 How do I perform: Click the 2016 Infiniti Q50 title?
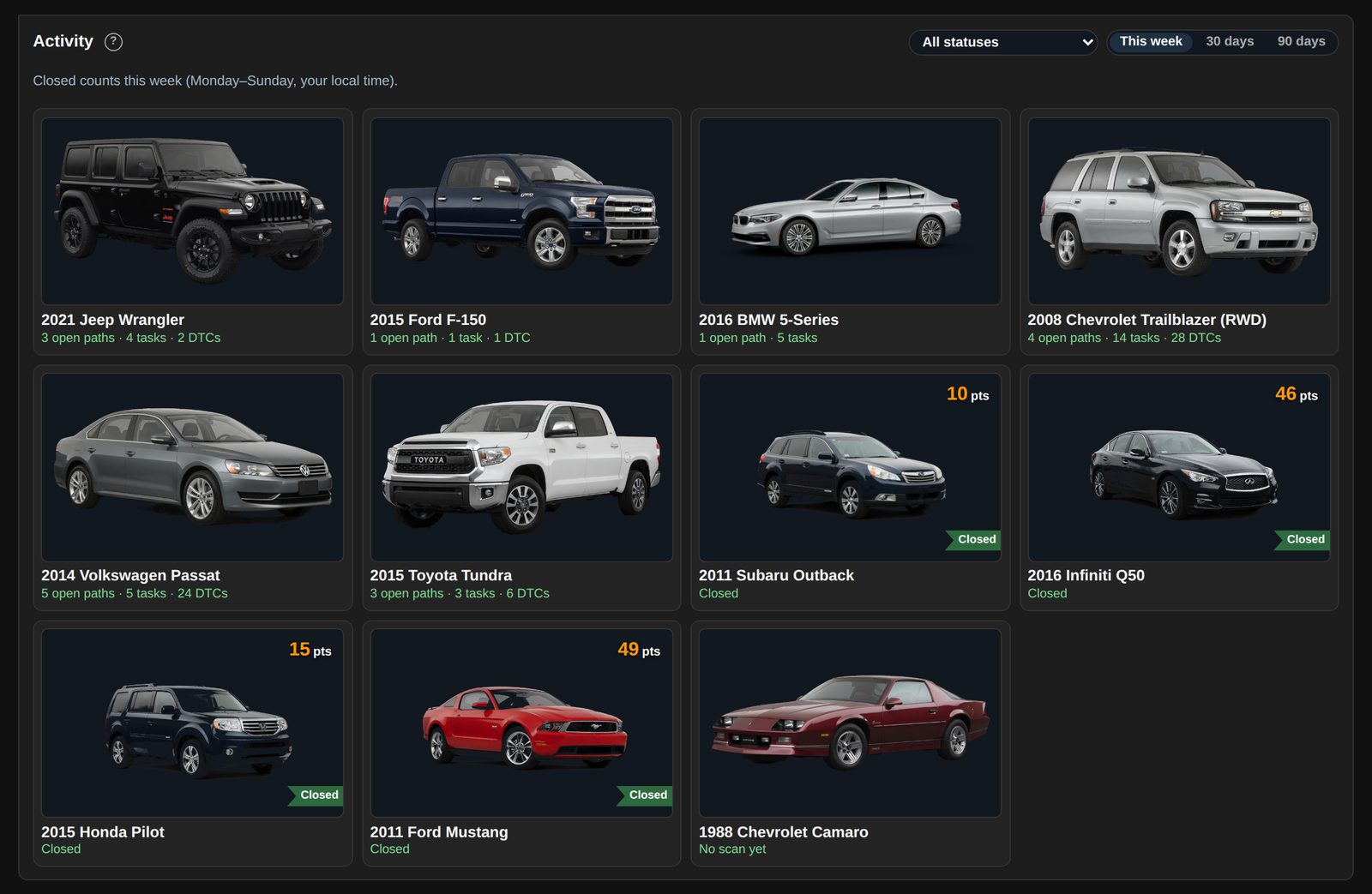[1086, 575]
